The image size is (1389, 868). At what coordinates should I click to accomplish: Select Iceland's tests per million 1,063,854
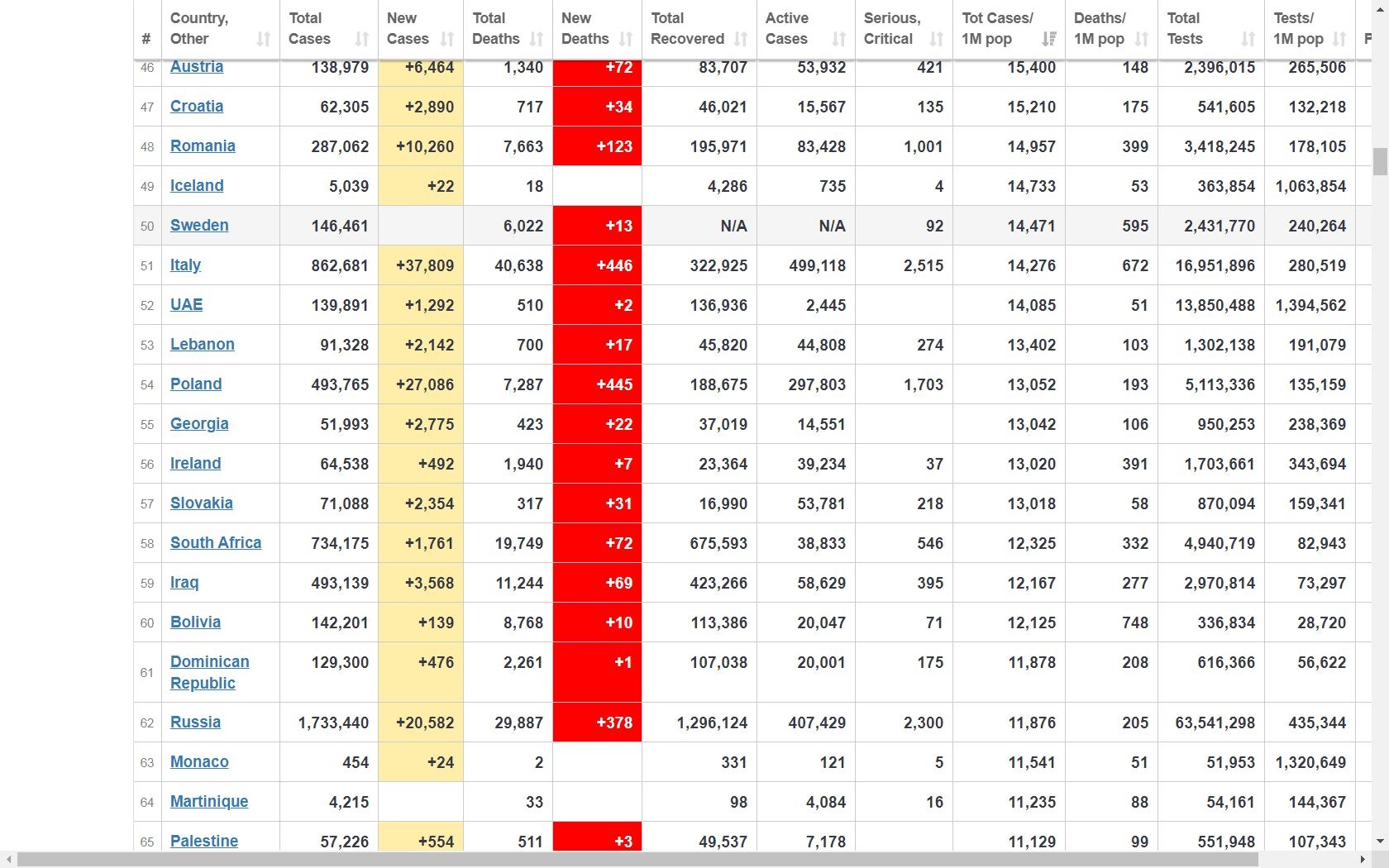pyautogui.click(x=1310, y=186)
